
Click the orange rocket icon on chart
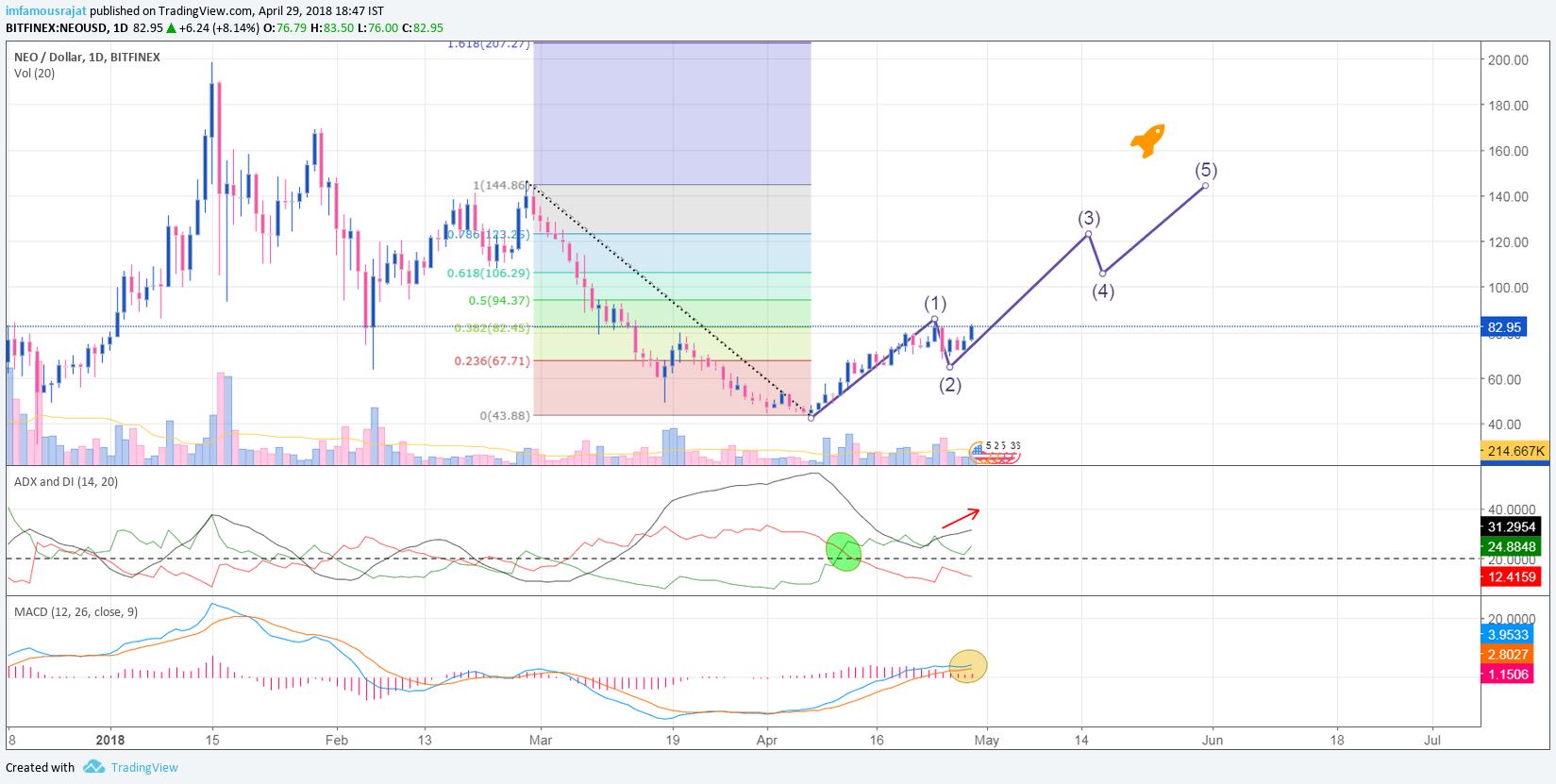[x=1148, y=141]
